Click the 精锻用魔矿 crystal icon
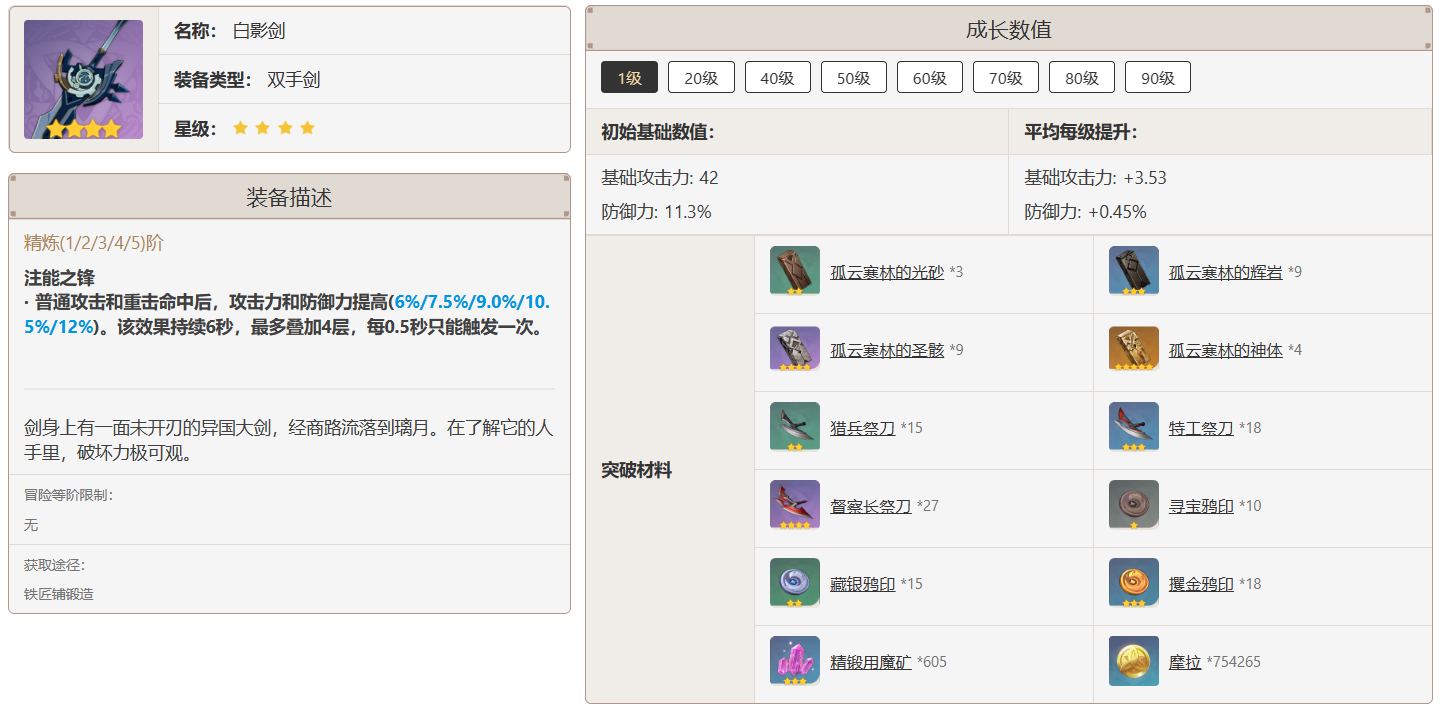Viewport: 1444px width, 714px height. point(795,661)
